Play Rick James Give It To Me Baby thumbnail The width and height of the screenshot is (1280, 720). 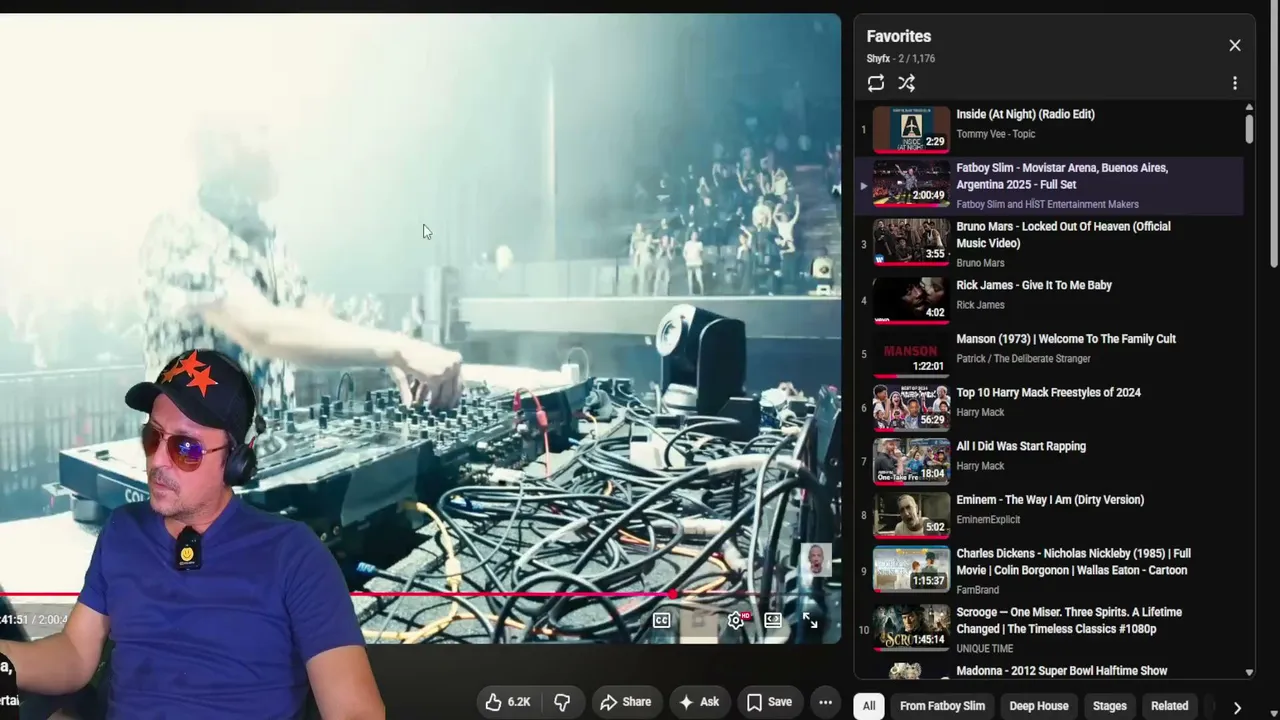(x=911, y=300)
